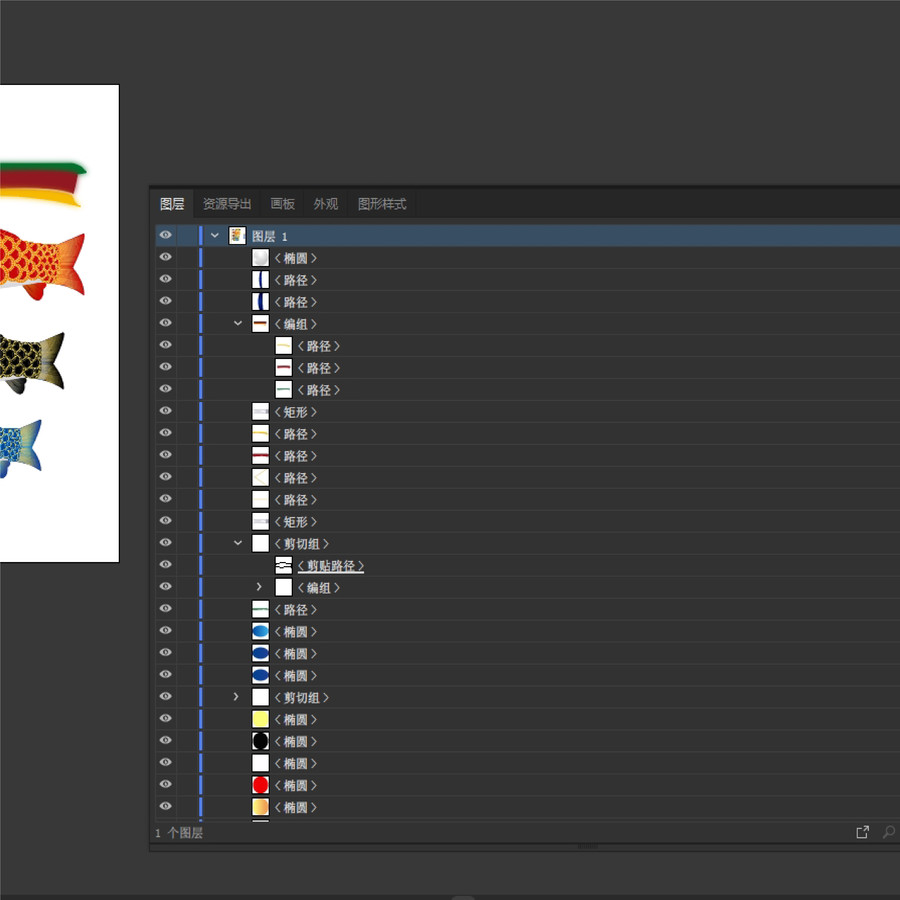Viewport: 900px width, 900px height.
Task: Hide the yellow 椭圆 object
Action: pos(165,718)
